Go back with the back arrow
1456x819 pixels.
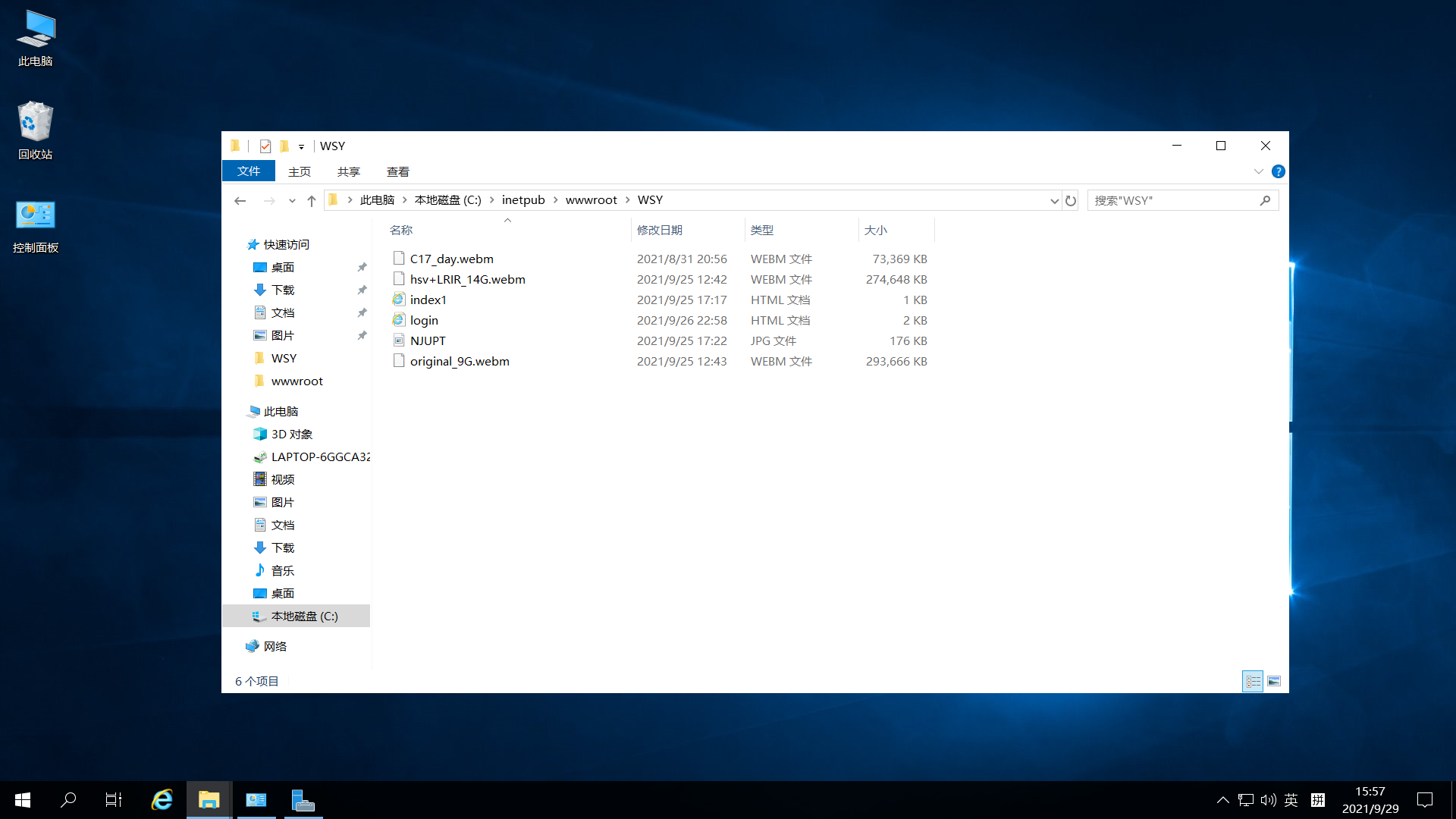point(240,201)
